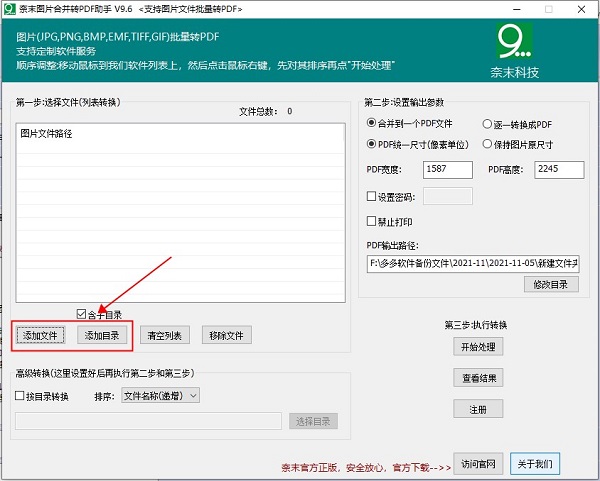Click 添加目录 button
The height and width of the screenshot is (481, 600).
pyautogui.click(x=102, y=335)
